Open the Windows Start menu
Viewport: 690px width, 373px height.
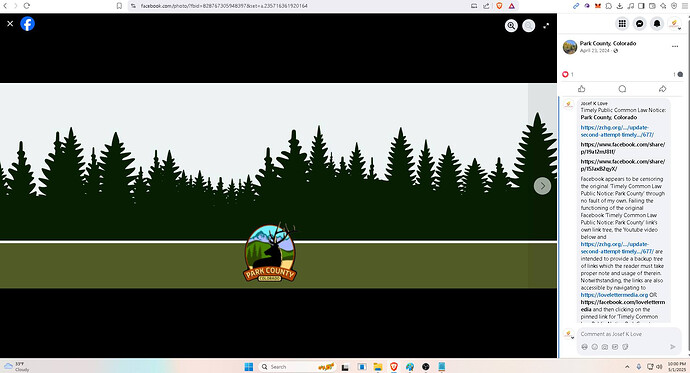(249, 366)
